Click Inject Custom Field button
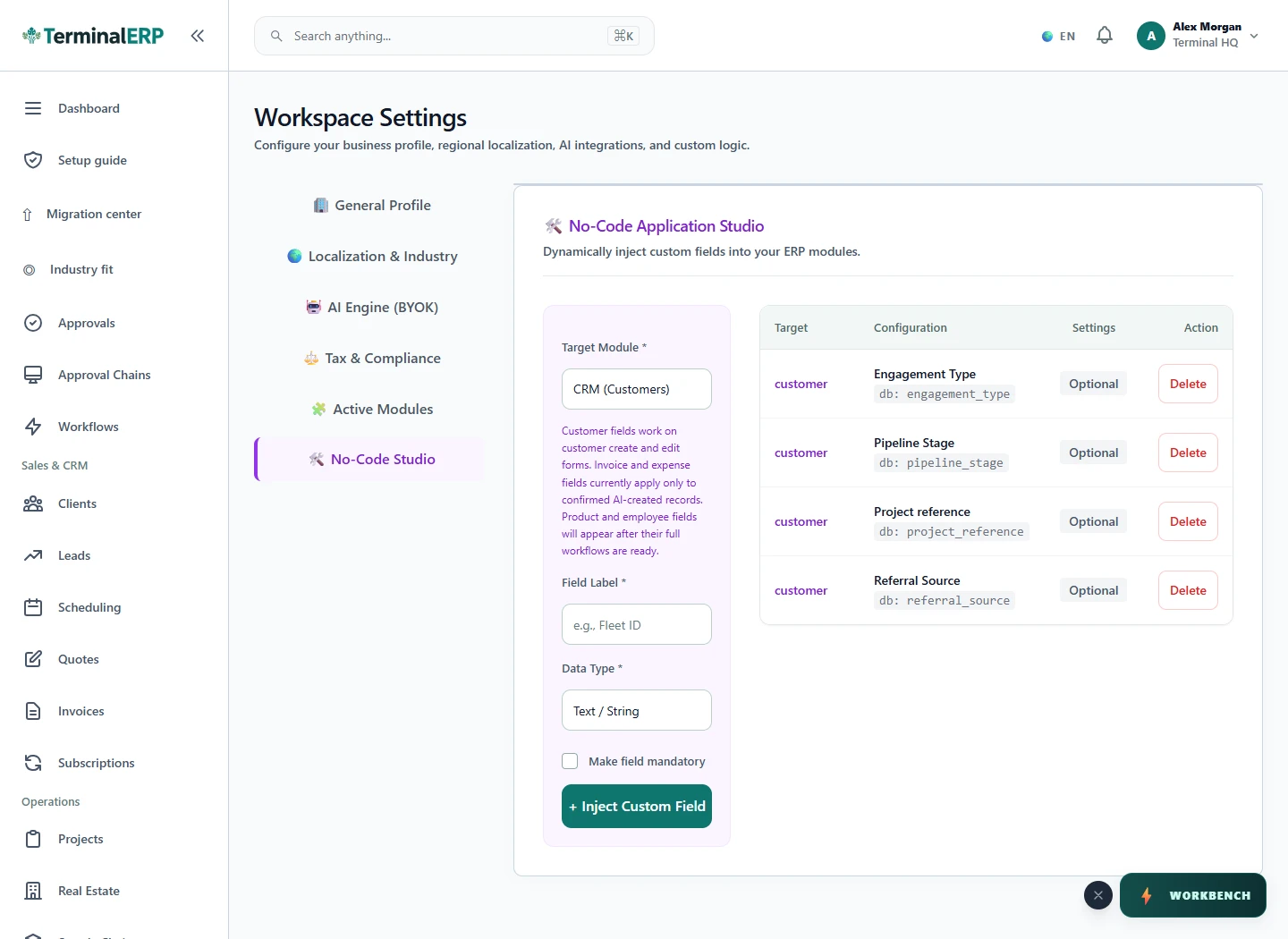This screenshot has height=939, width=1288. 637,806
